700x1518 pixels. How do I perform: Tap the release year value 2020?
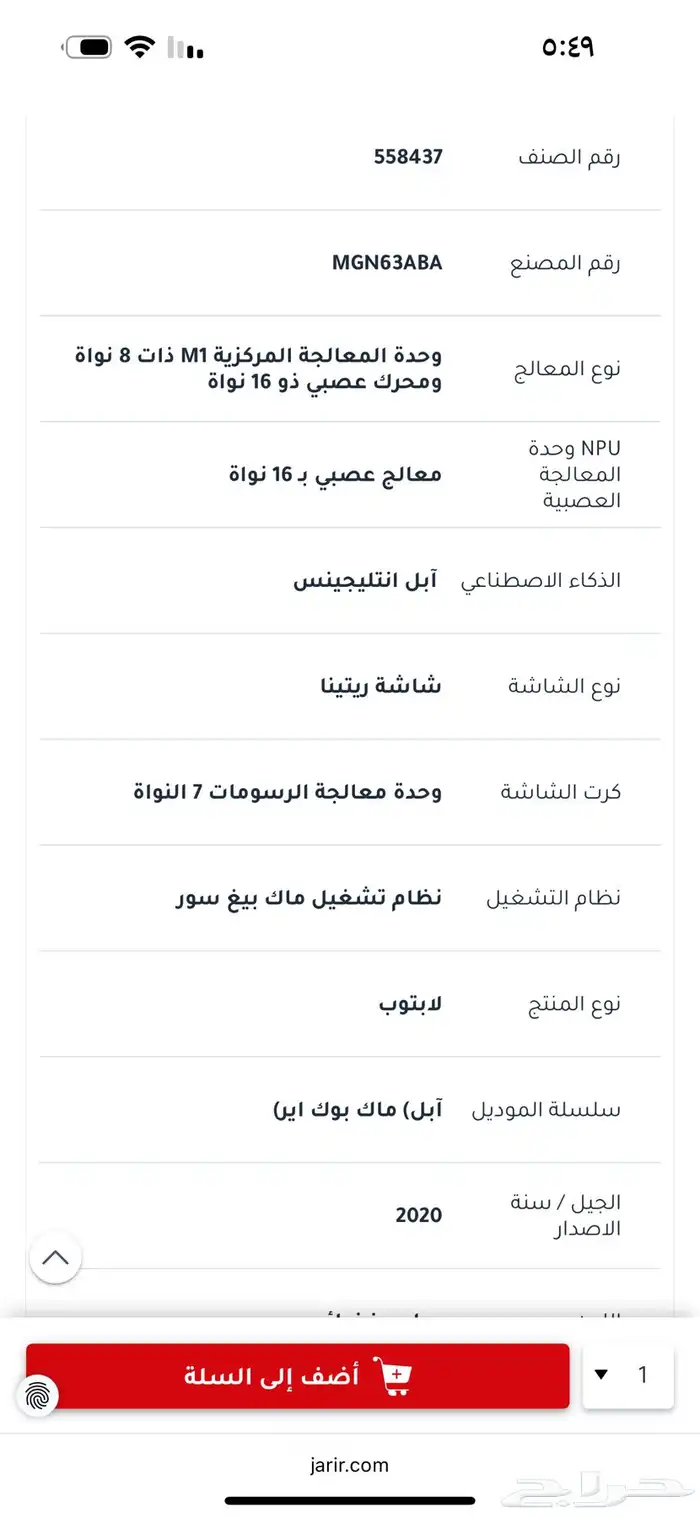click(x=418, y=1215)
